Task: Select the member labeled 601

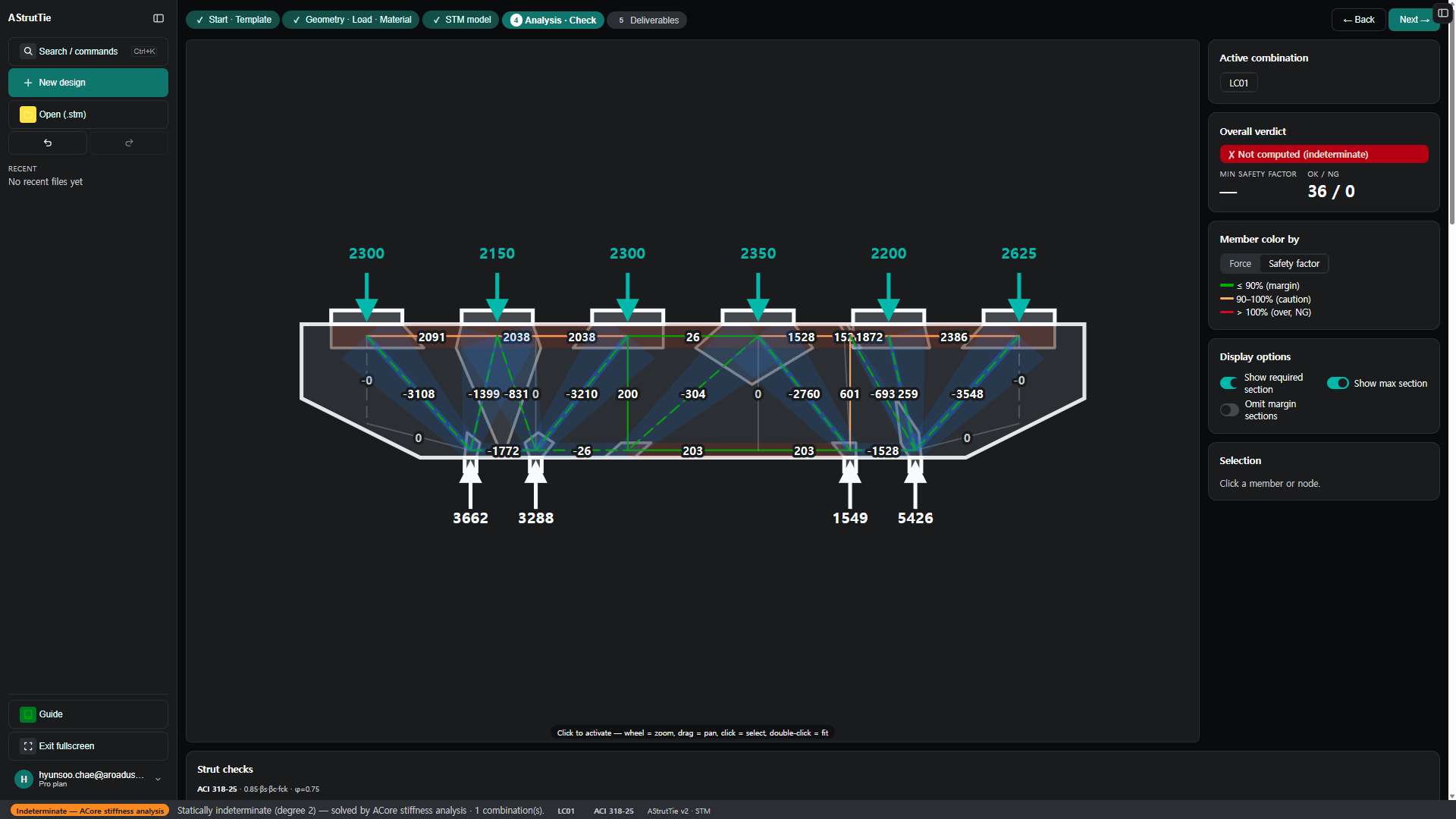Action: pos(849,394)
